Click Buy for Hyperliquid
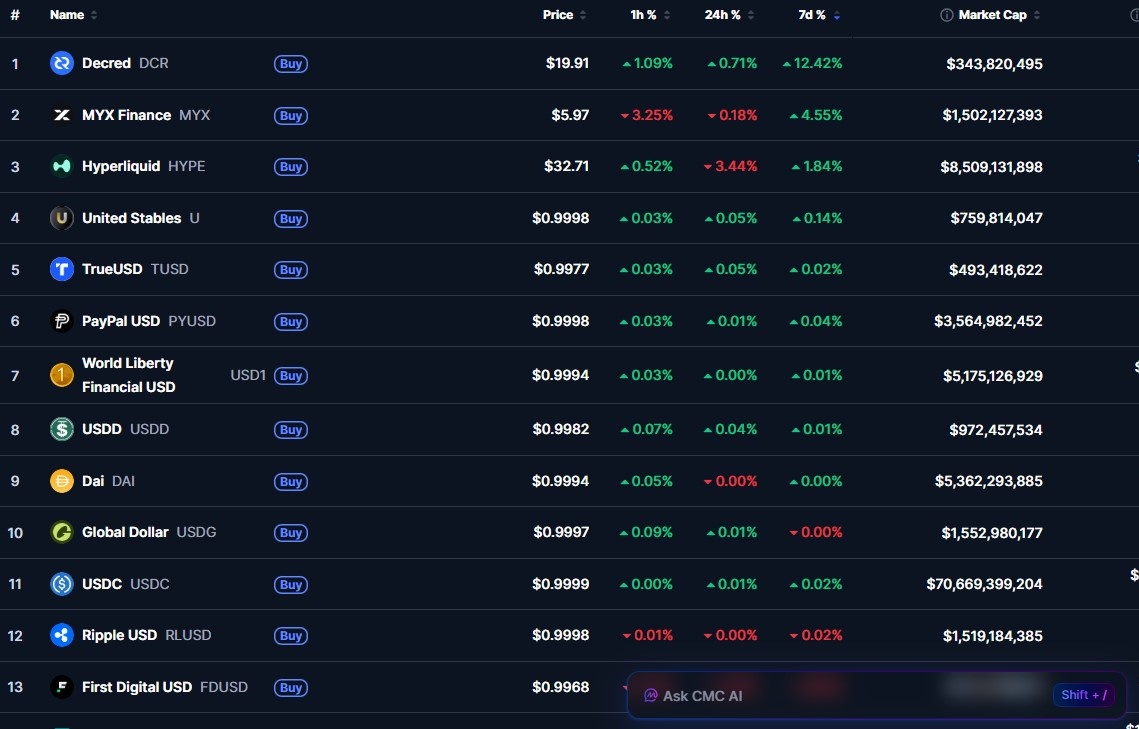Viewport: 1139px width, 729px height. pos(290,166)
